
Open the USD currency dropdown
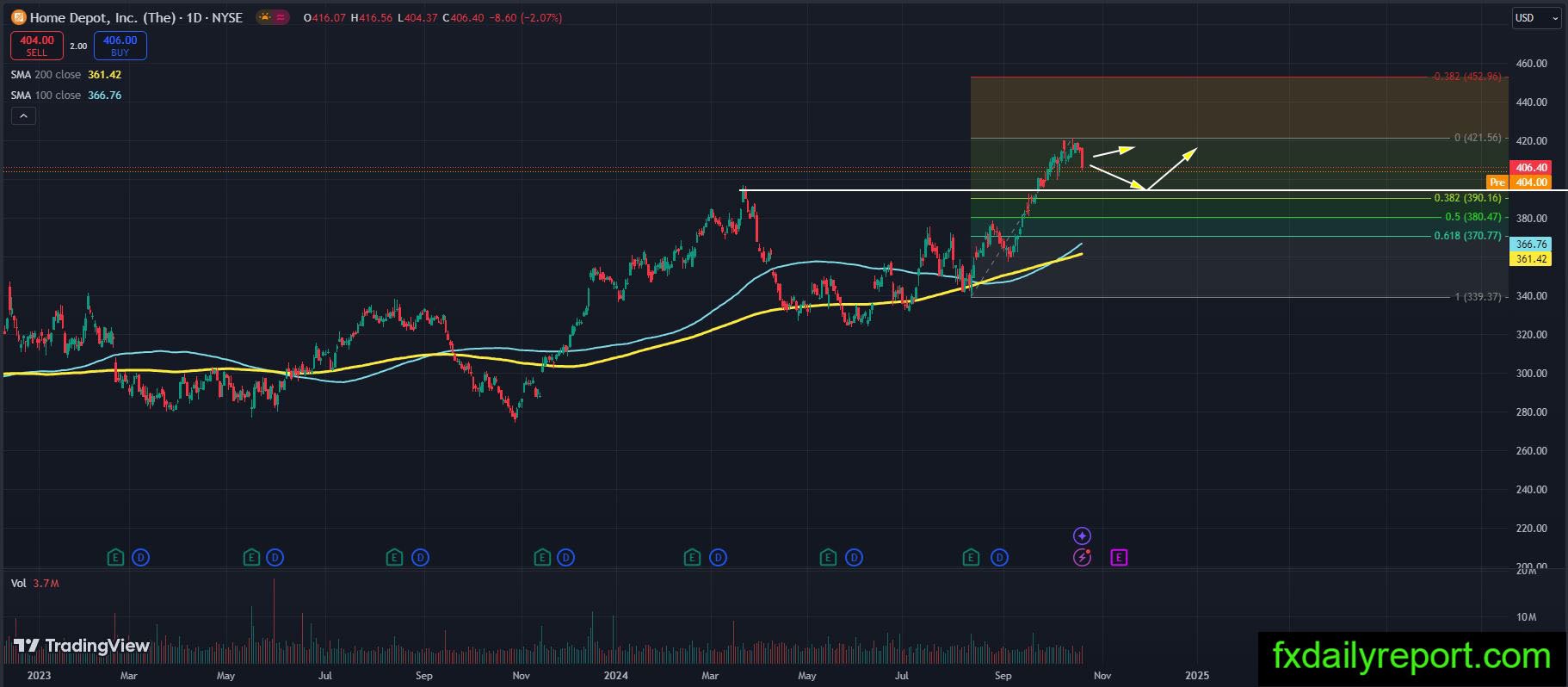[1537, 18]
